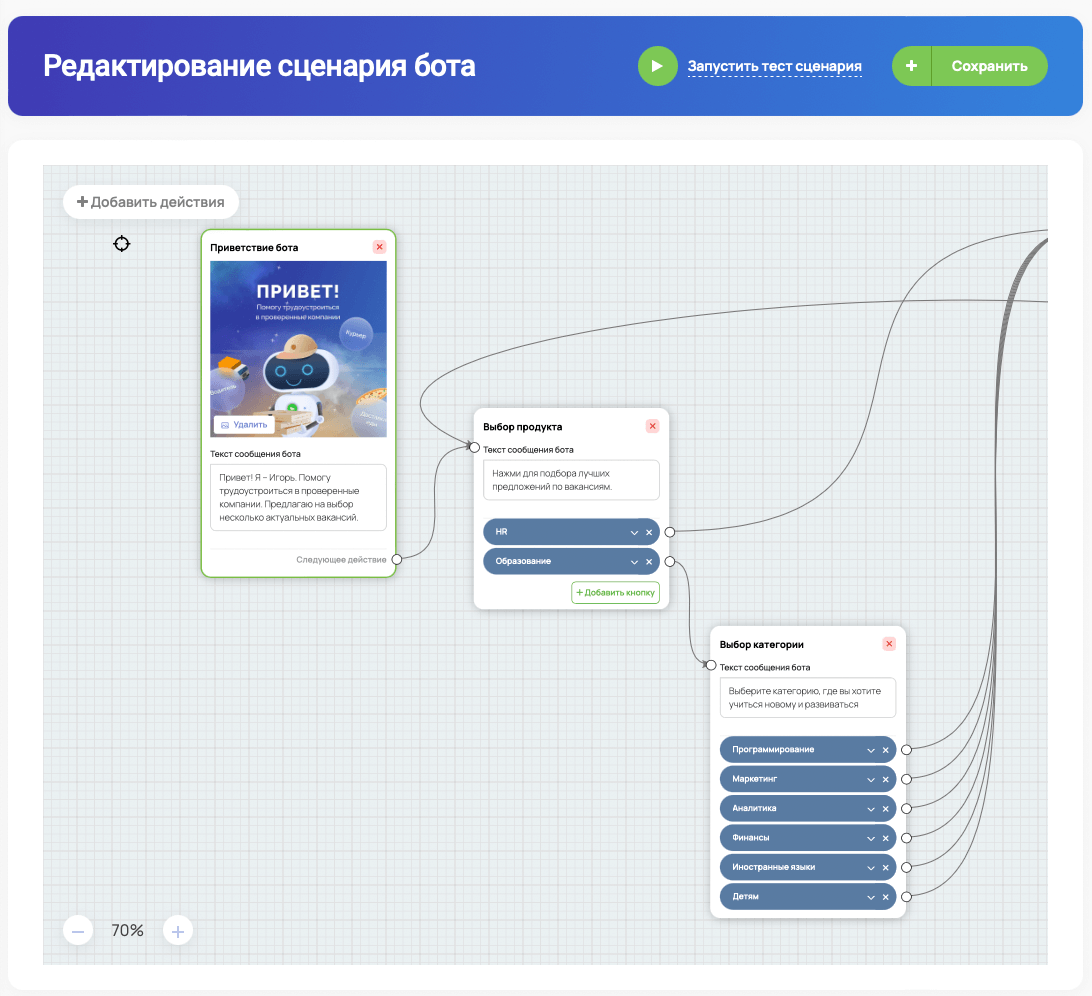Click 'Следующее действие' output connector circle
1092x996 pixels.
[397, 559]
